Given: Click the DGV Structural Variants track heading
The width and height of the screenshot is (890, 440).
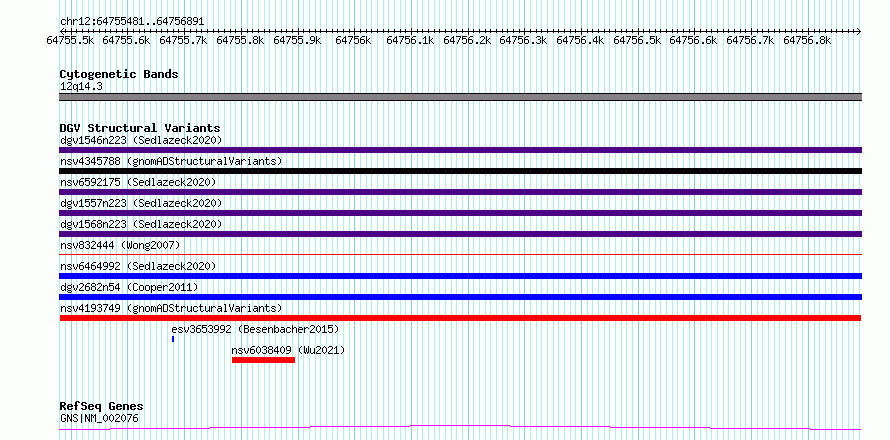Looking at the screenshot, I should tap(140, 128).
